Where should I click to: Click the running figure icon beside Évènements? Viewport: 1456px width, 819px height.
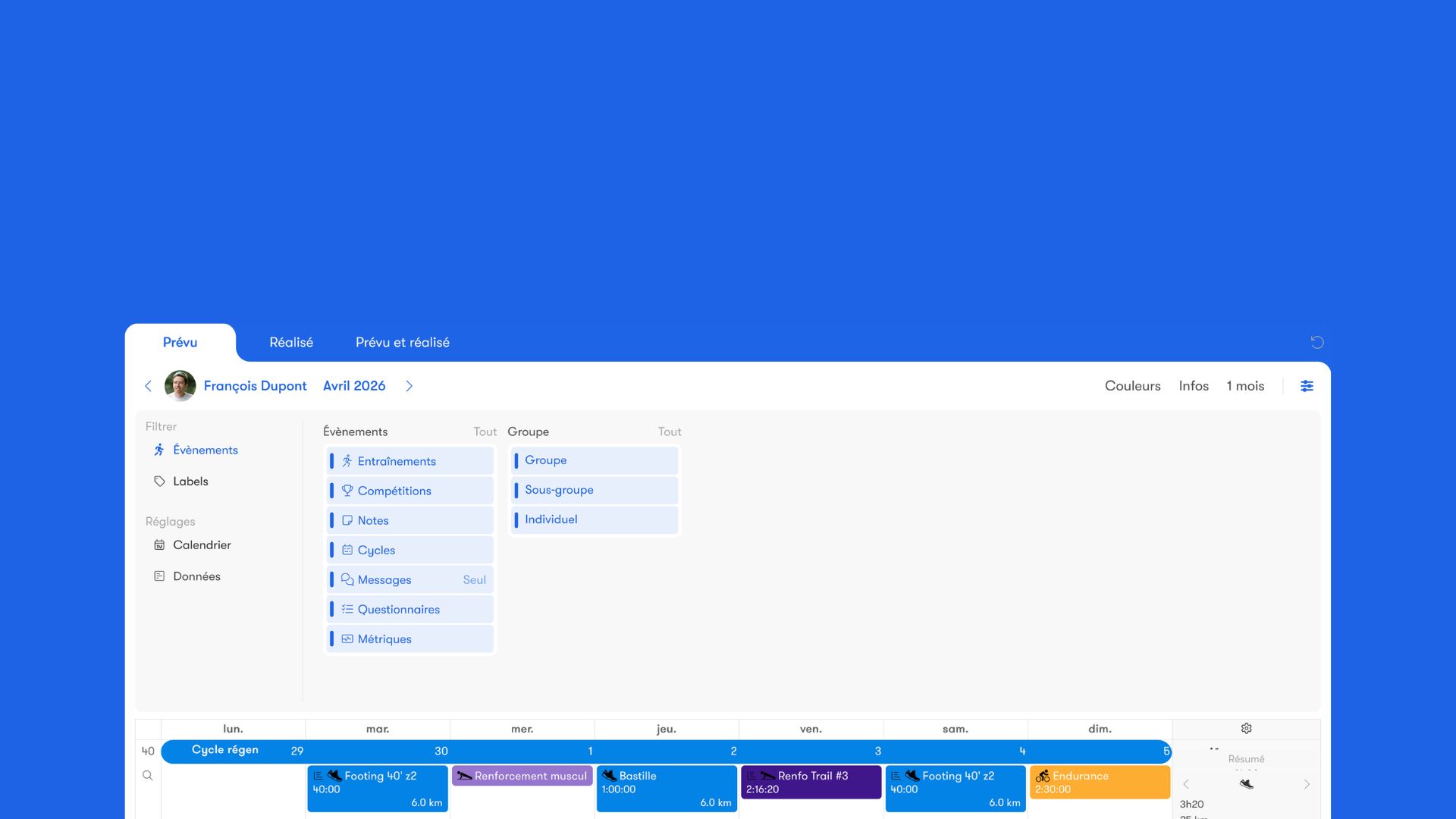pos(159,450)
